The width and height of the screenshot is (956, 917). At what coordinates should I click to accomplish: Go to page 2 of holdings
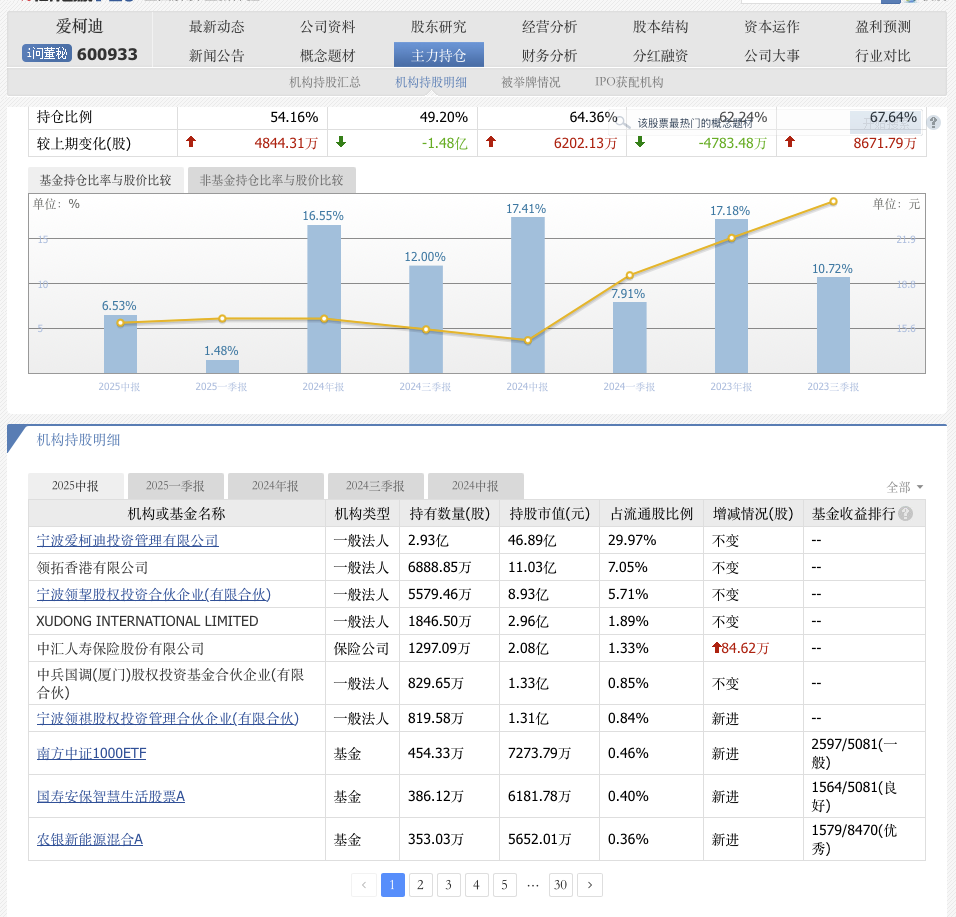420,885
